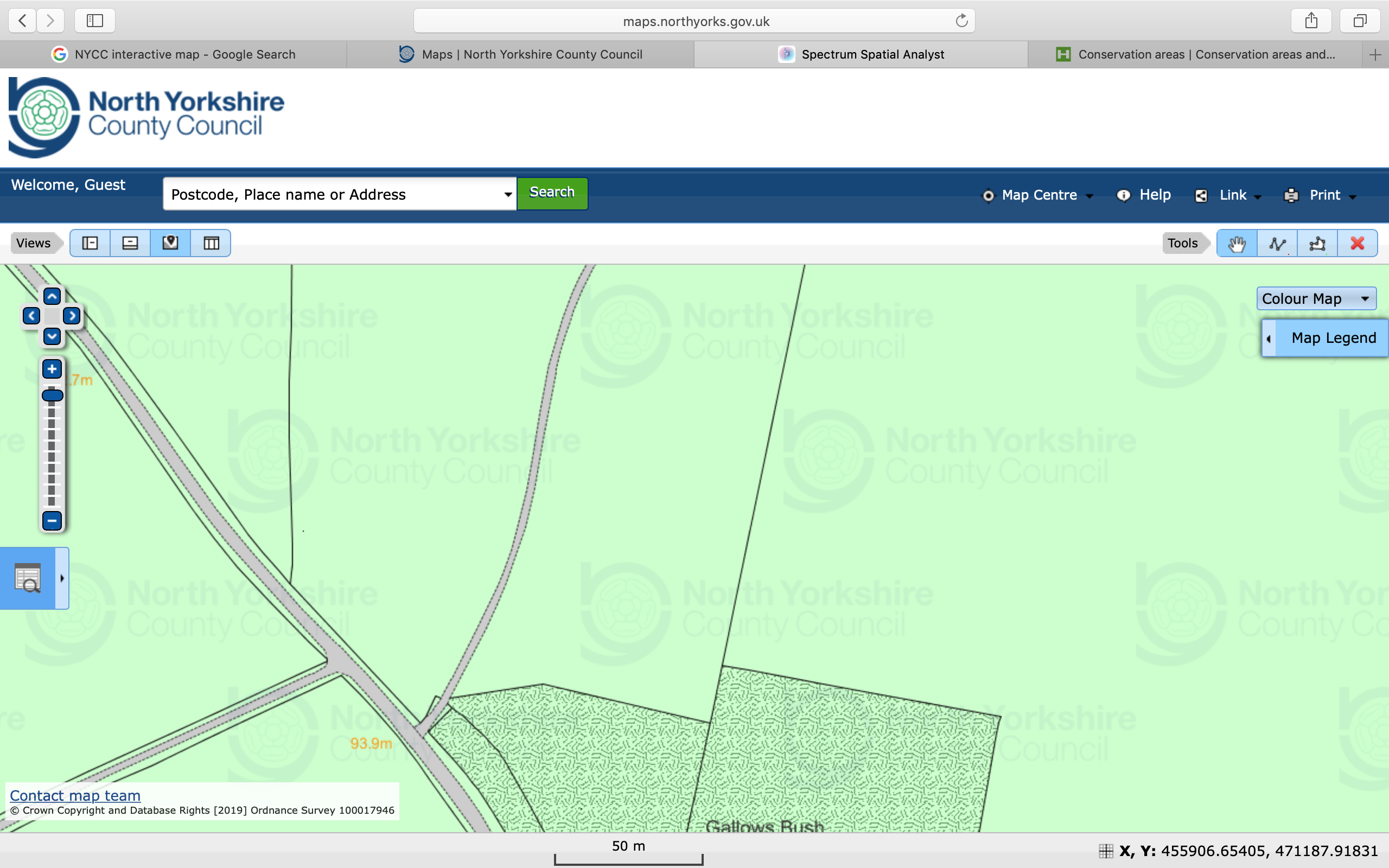Pan map right with arrow button
The image size is (1389, 868).
point(72,316)
